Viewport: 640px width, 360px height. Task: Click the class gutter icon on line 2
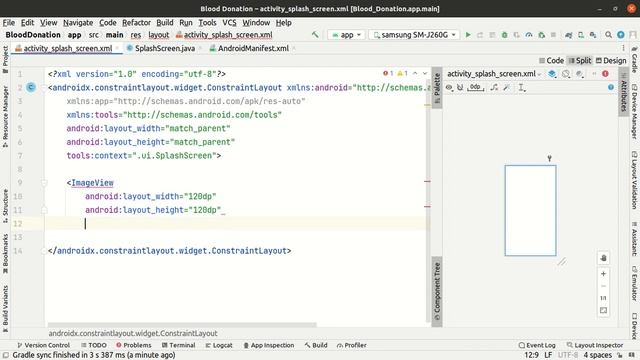31,87
